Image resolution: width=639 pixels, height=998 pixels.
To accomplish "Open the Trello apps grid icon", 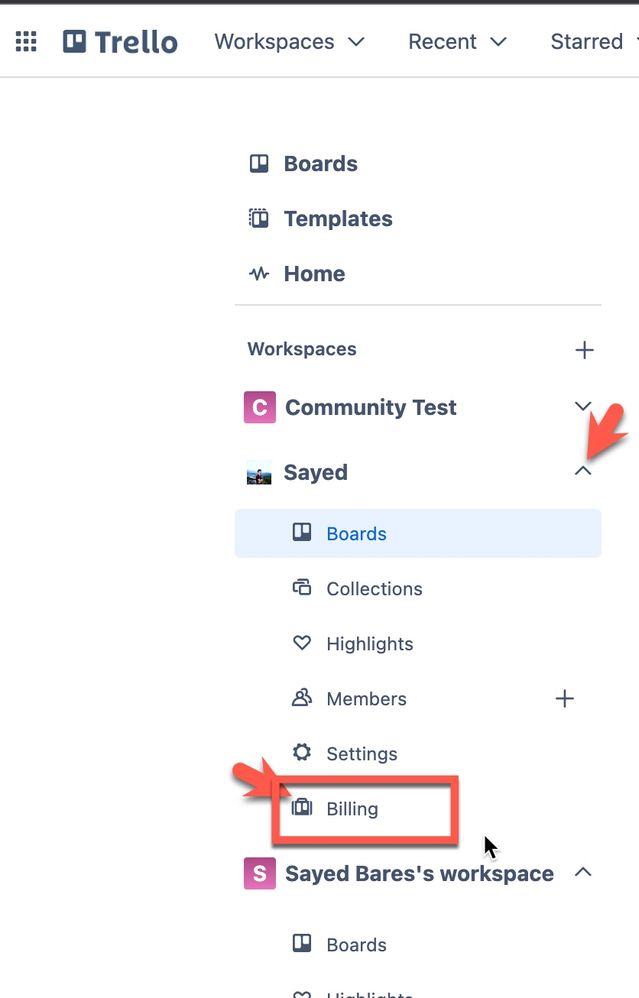I will (25, 41).
